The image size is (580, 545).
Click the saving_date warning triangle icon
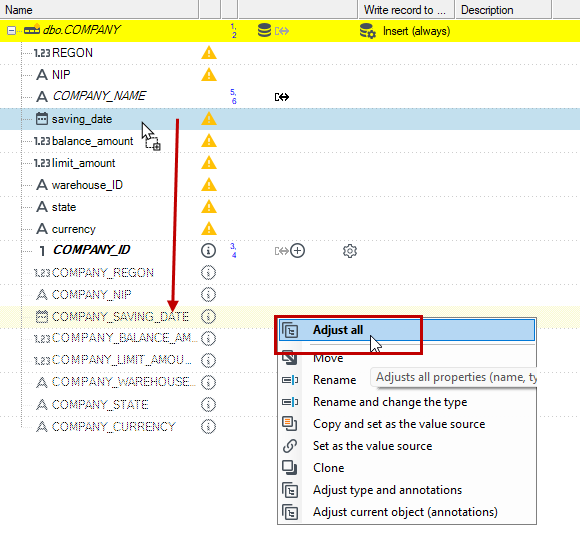coord(209,119)
